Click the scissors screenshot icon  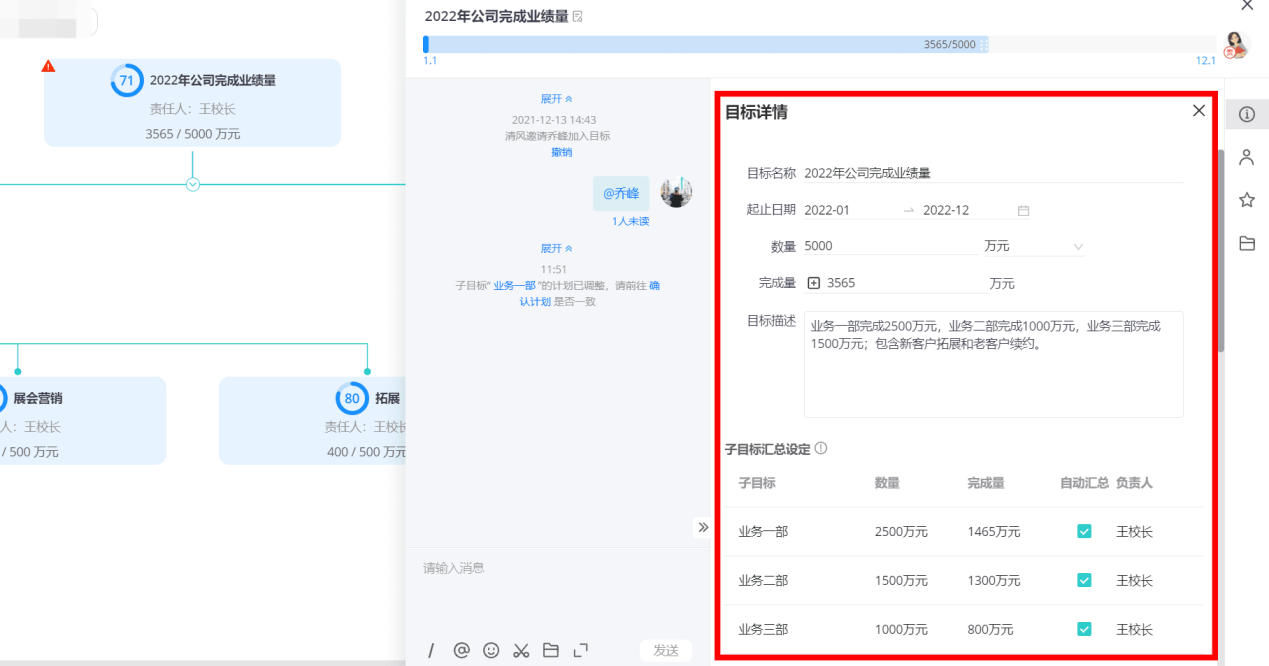click(x=521, y=650)
